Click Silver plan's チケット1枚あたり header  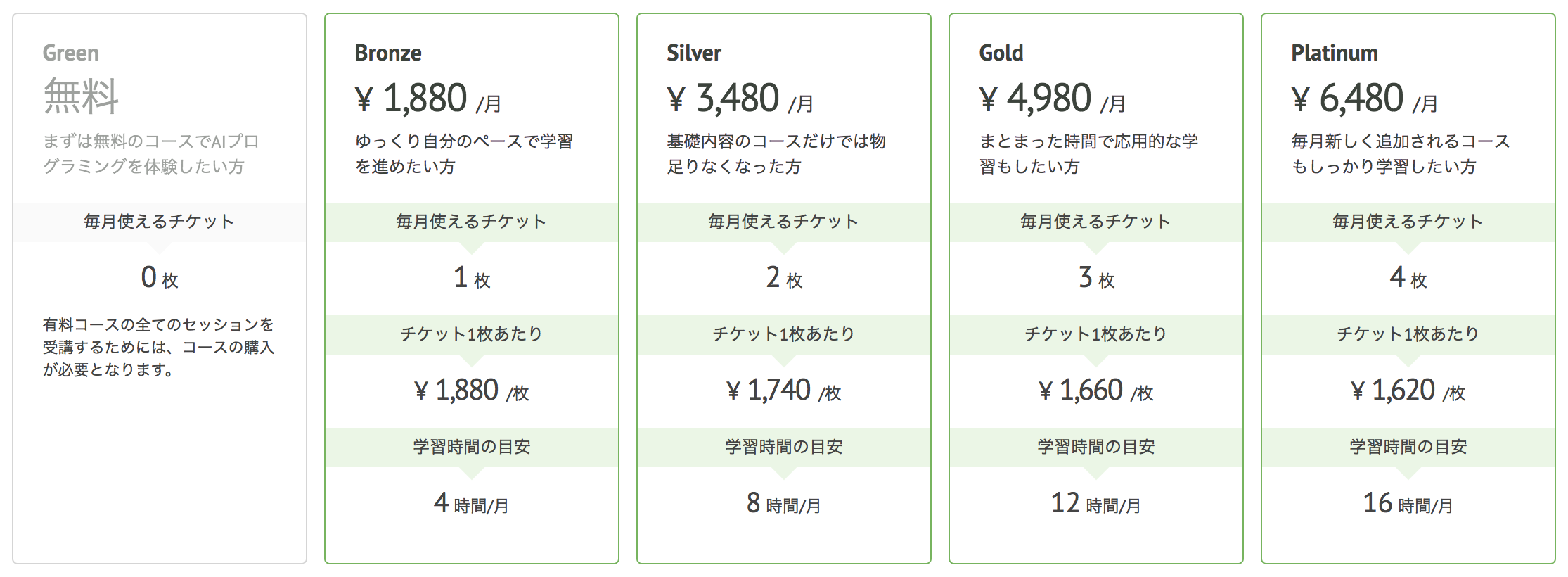(783, 334)
